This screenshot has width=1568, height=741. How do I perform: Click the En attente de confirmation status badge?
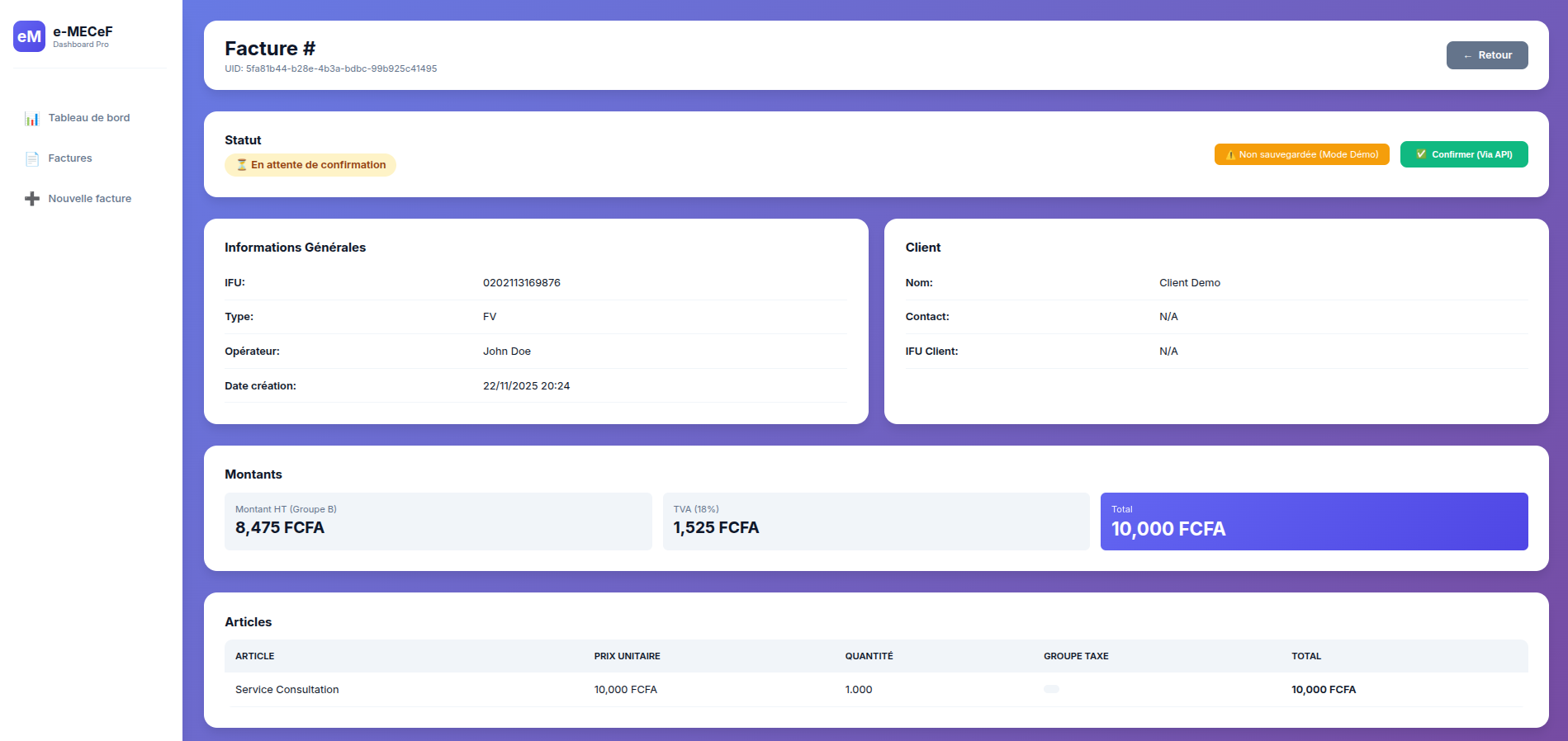[310, 165]
